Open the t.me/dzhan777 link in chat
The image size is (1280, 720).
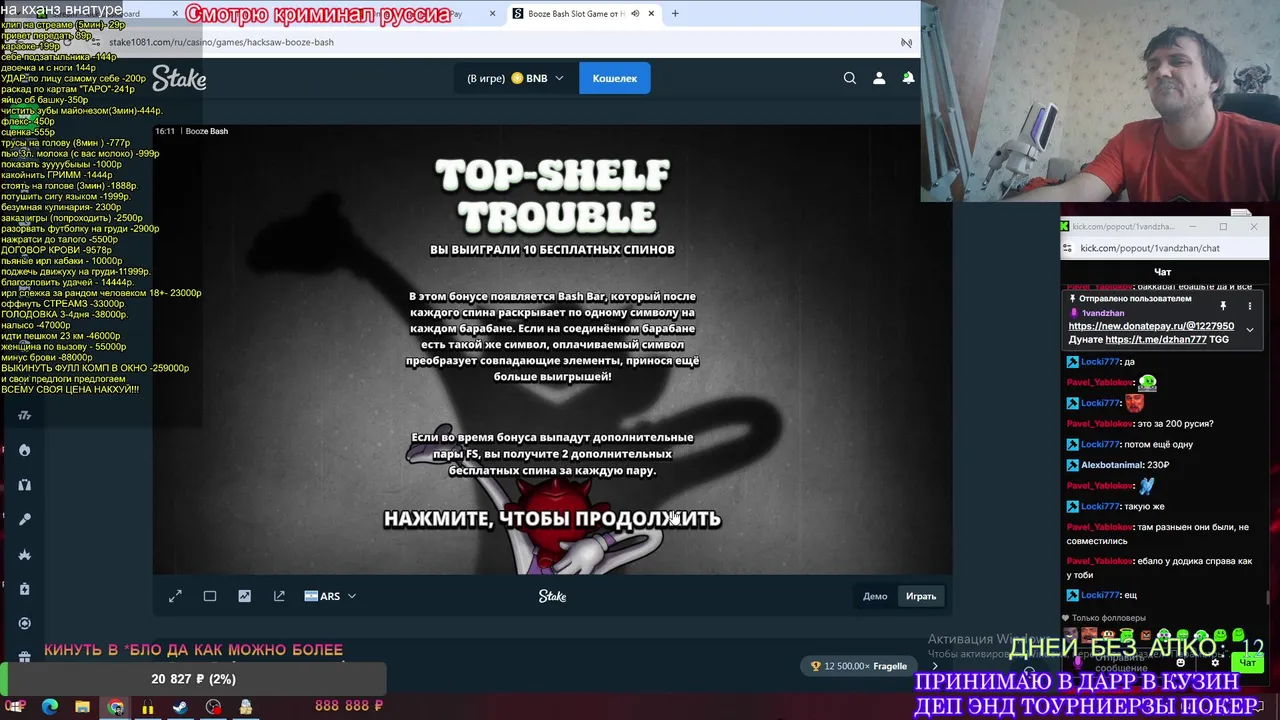(1155, 339)
